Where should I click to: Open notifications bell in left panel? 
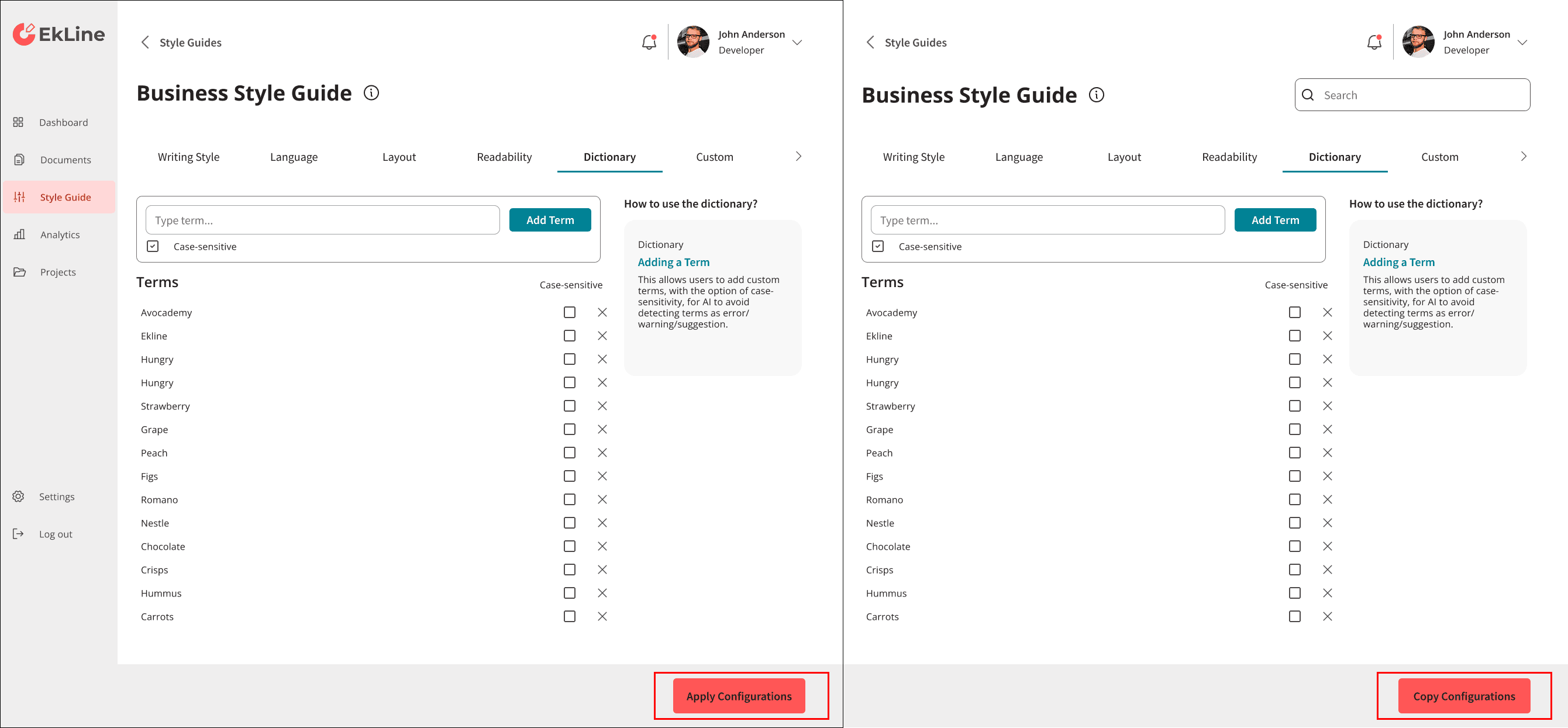649,42
